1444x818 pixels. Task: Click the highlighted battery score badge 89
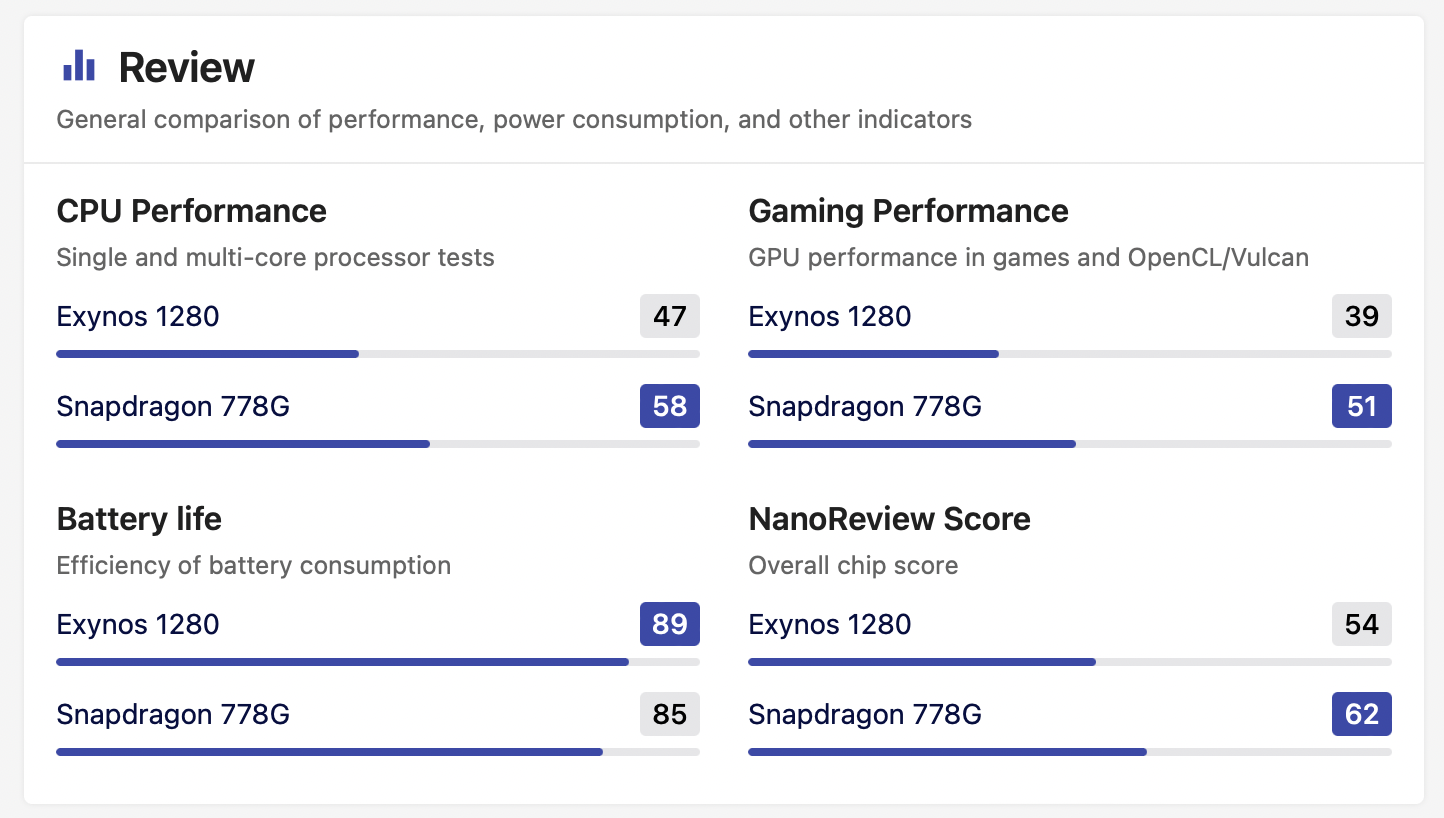670,624
